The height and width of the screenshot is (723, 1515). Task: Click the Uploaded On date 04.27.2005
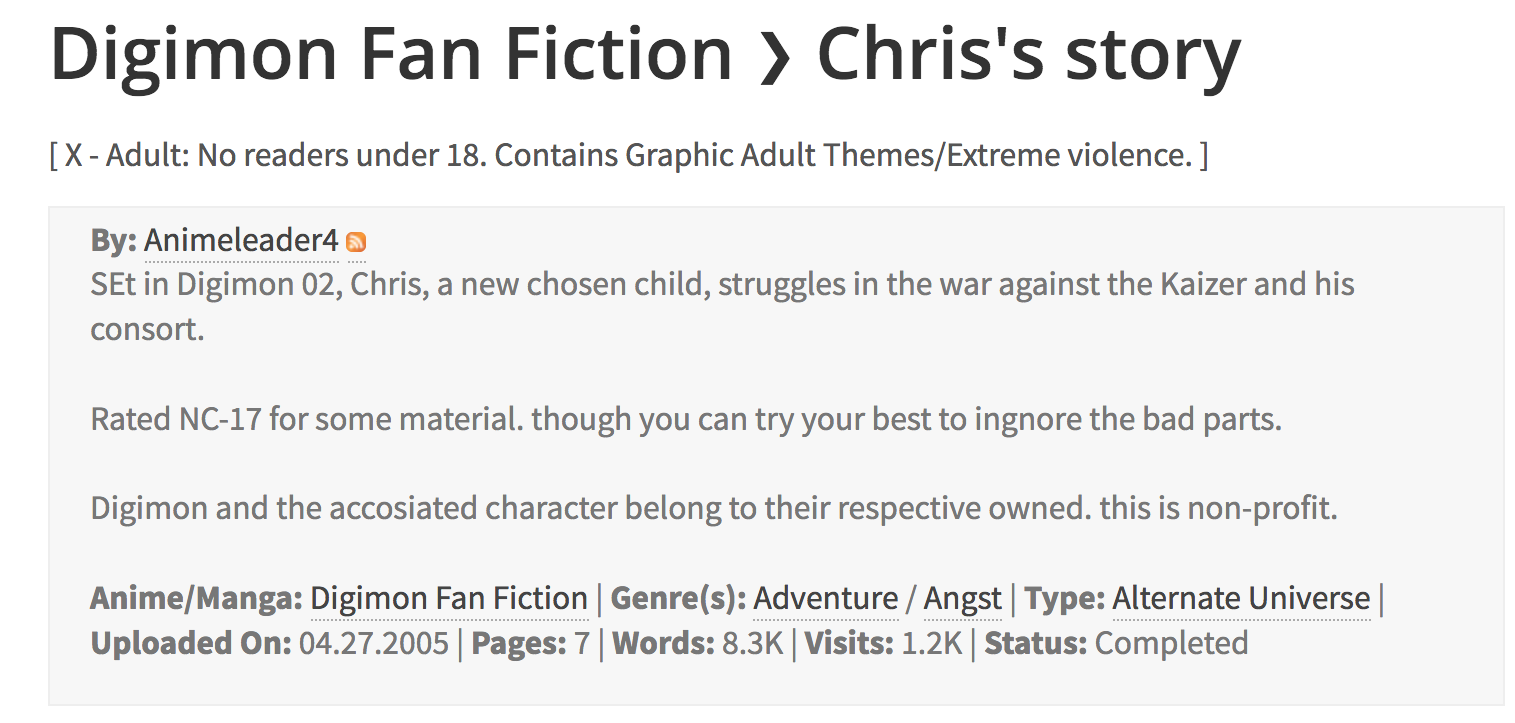tap(374, 642)
